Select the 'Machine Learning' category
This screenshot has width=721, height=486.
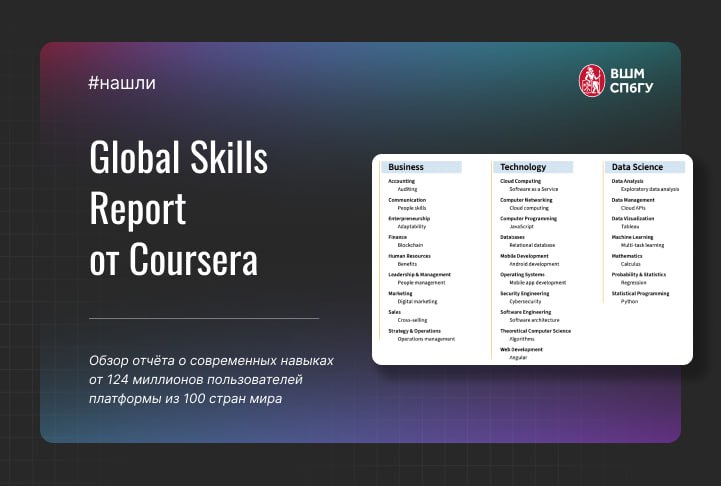pyautogui.click(x=632, y=237)
